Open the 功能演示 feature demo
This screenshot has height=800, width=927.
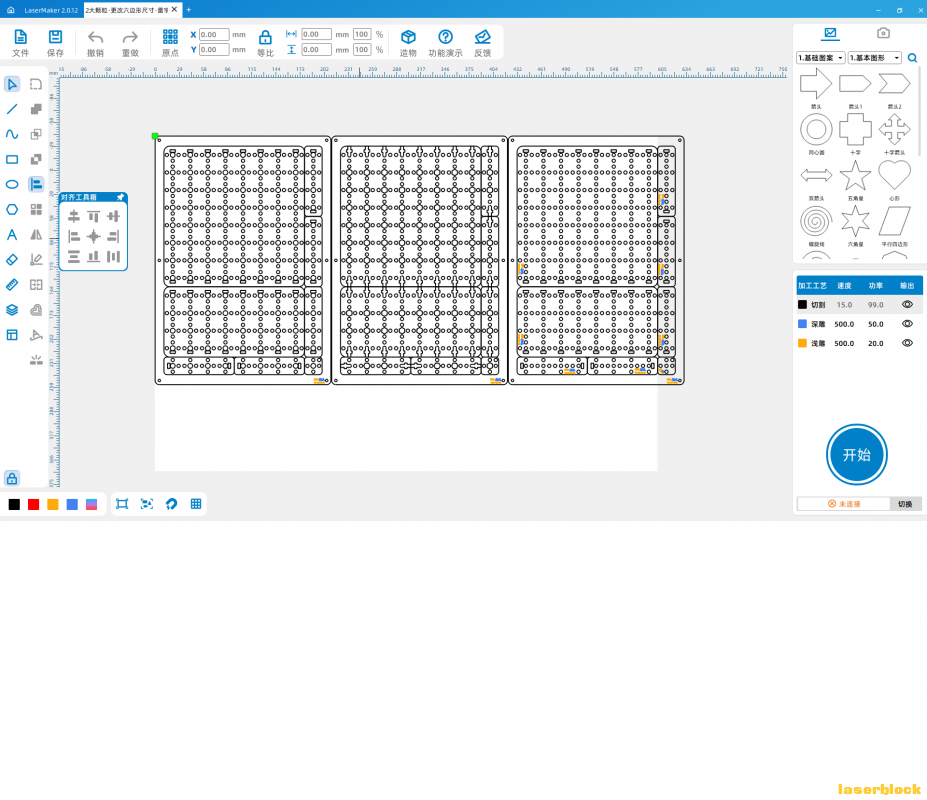point(446,43)
